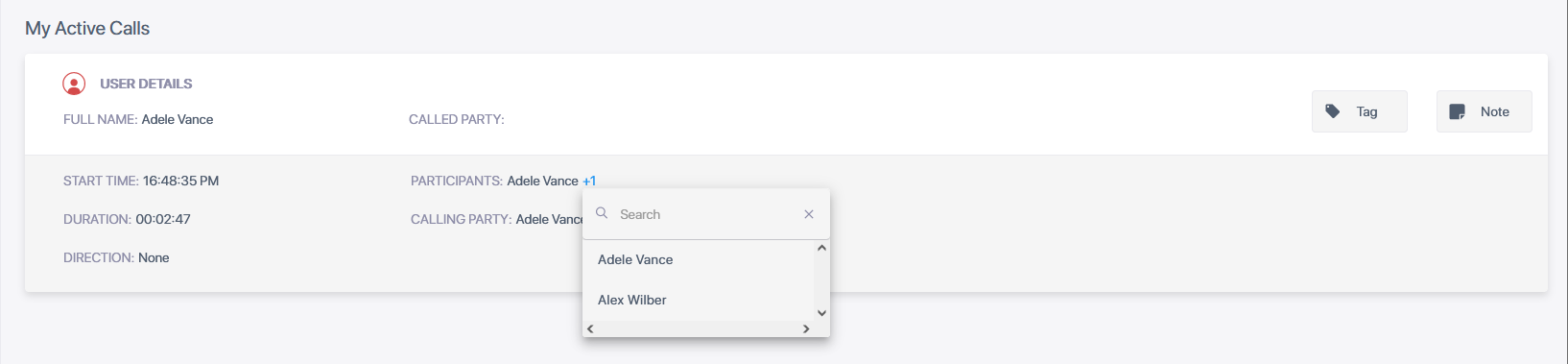Click the Tag button
The width and height of the screenshot is (1568, 364).
(1359, 111)
